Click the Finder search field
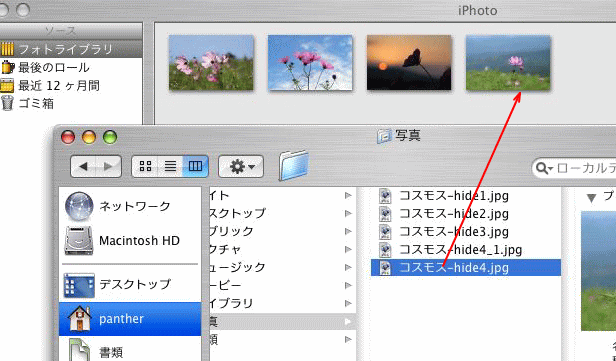 [x=574, y=168]
